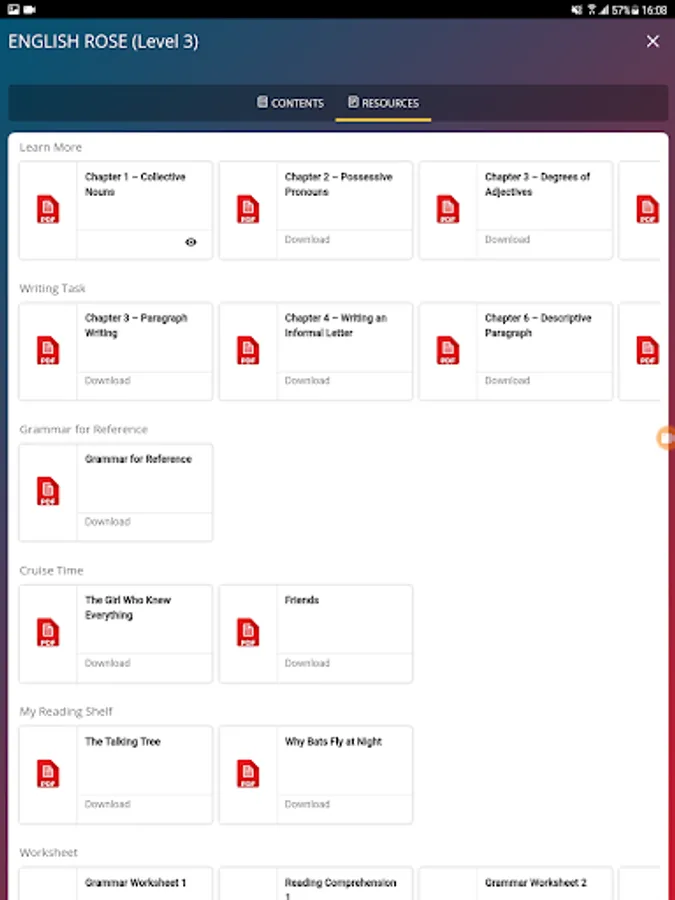Screen dimensions: 675x900
Task: Open PDF icon for Chapter 3 – Degrees of Adjectives
Action: pos(448,210)
